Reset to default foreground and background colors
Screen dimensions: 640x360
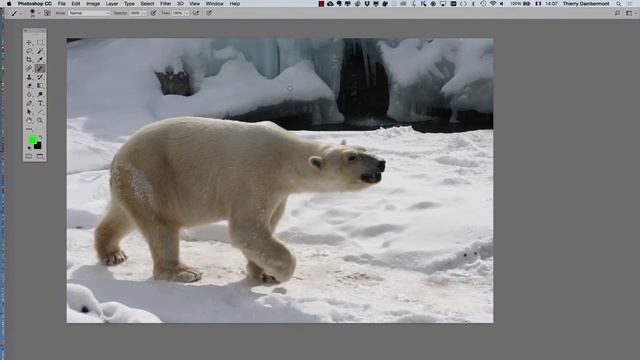[29, 148]
